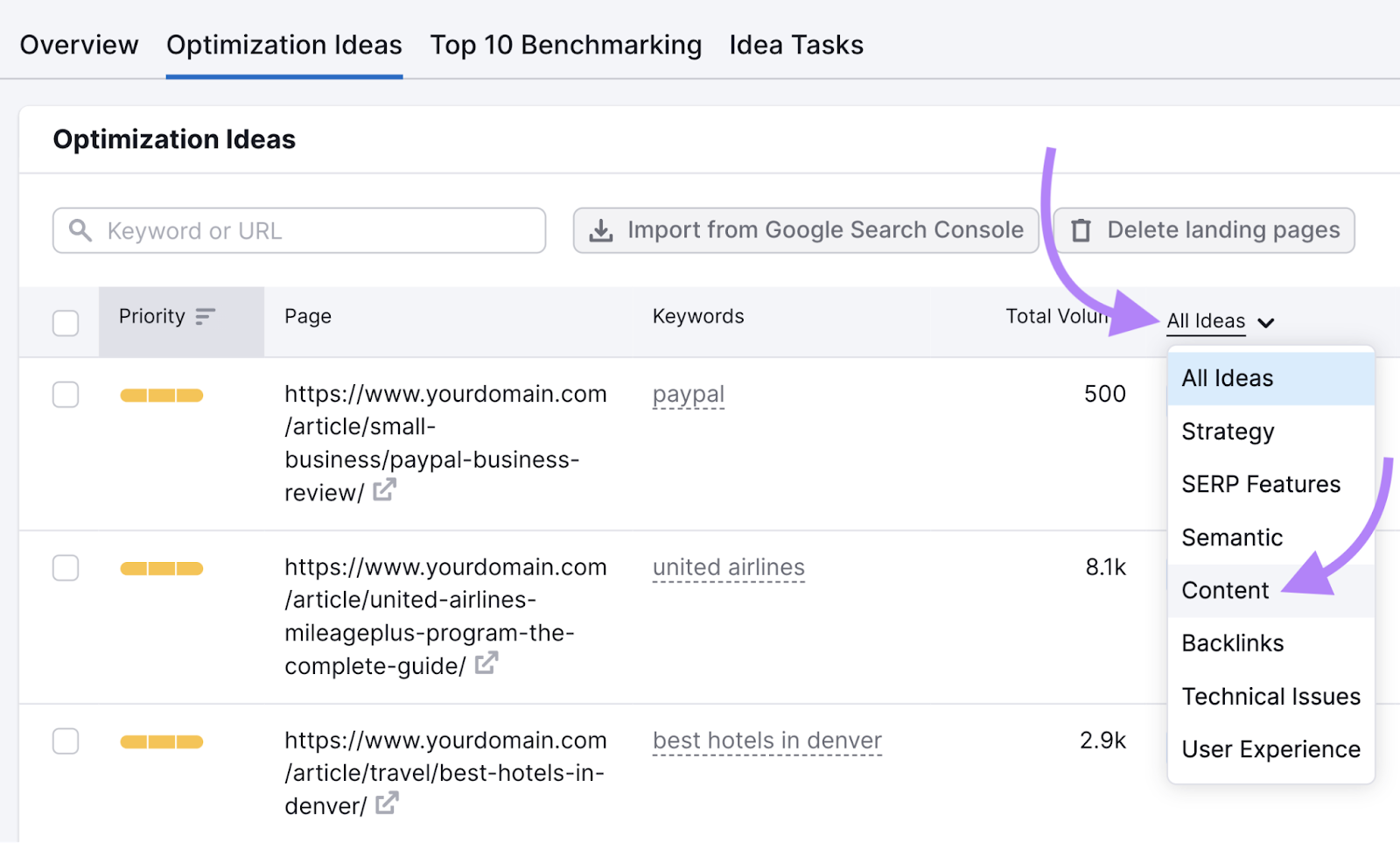This screenshot has height=843, width=1400.
Task: Select Technical Issues from the ideas dropdown
Action: coord(1270,696)
